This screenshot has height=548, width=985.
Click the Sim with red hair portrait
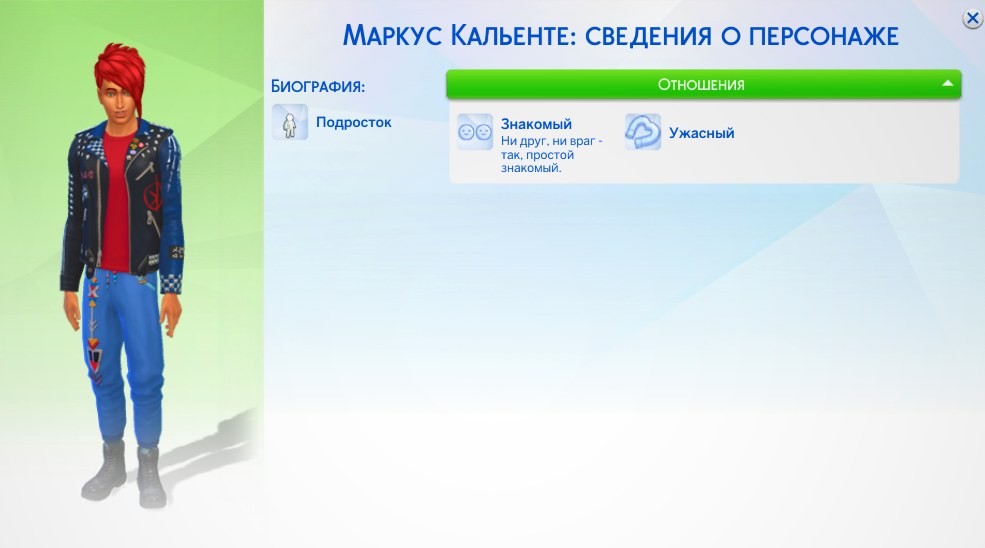coord(123,275)
